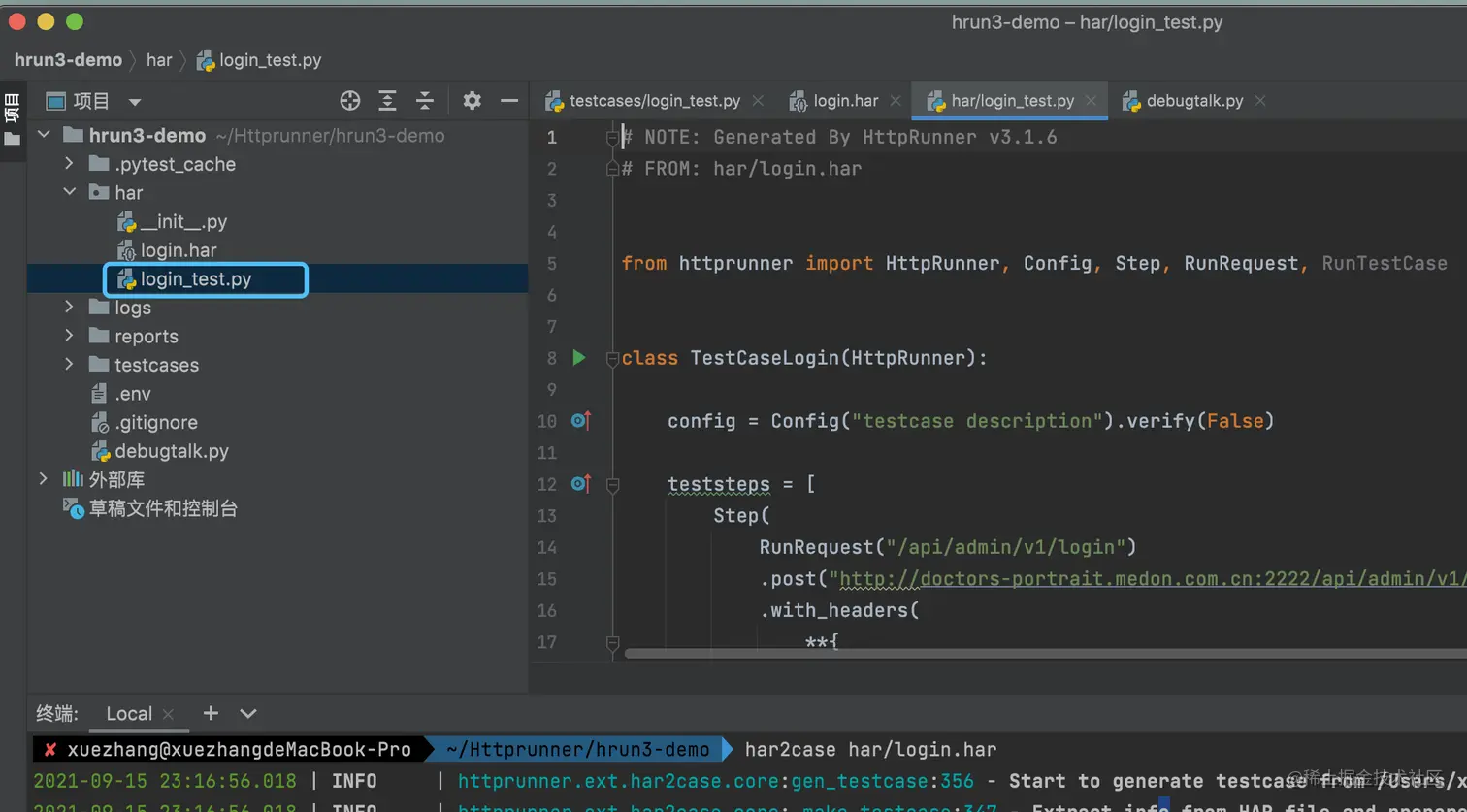Hide the project tool window
Image resolution: width=1467 pixels, height=812 pixels.
click(x=509, y=101)
